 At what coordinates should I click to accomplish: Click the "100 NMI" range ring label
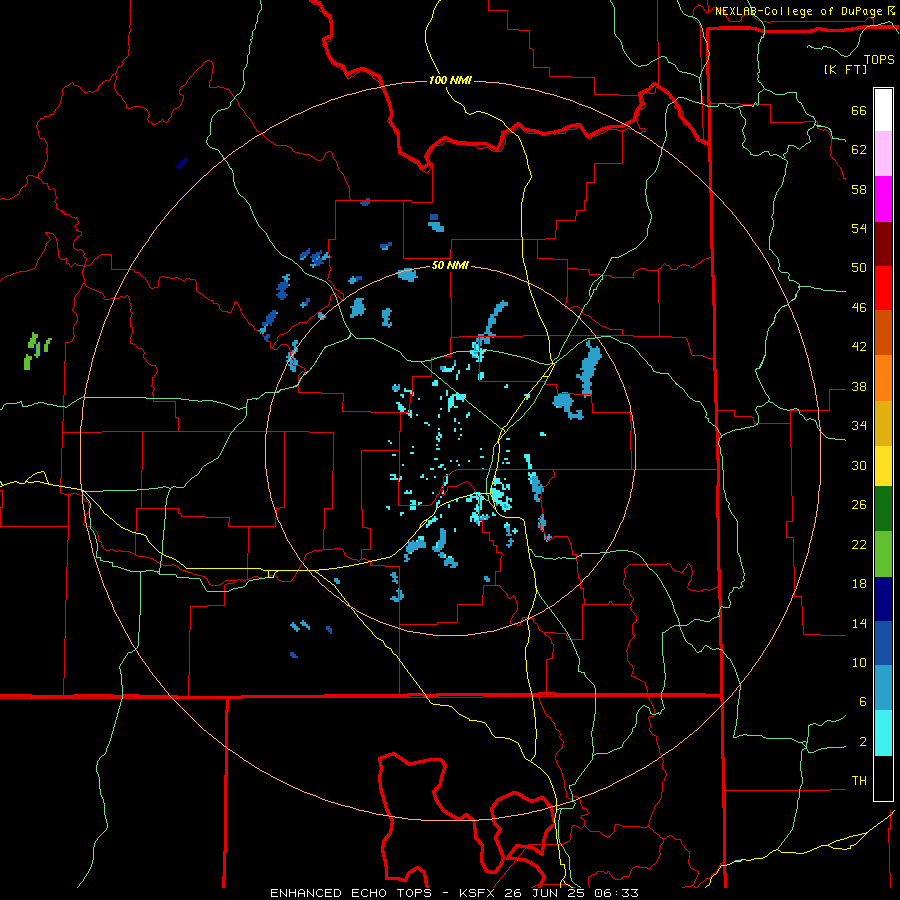point(450,80)
